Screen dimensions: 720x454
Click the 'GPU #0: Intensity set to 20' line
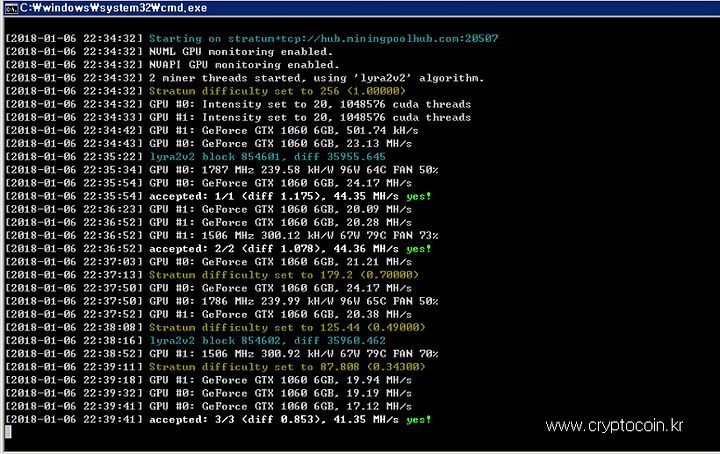[x=238, y=104]
